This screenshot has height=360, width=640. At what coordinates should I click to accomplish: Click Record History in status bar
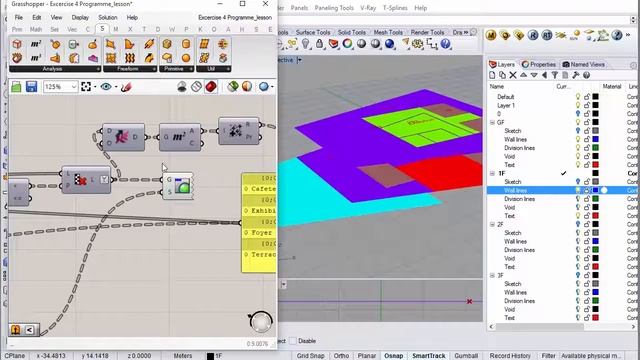tap(510, 356)
